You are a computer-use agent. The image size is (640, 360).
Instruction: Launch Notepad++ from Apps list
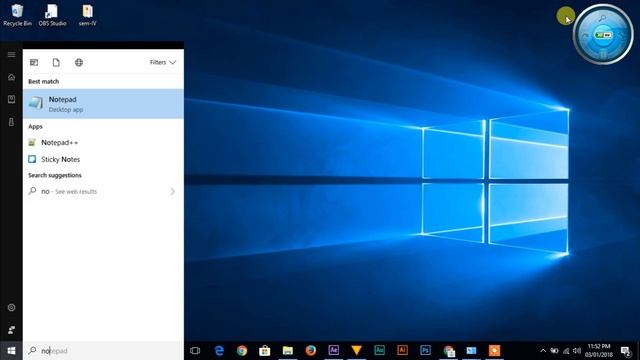[x=103, y=142]
